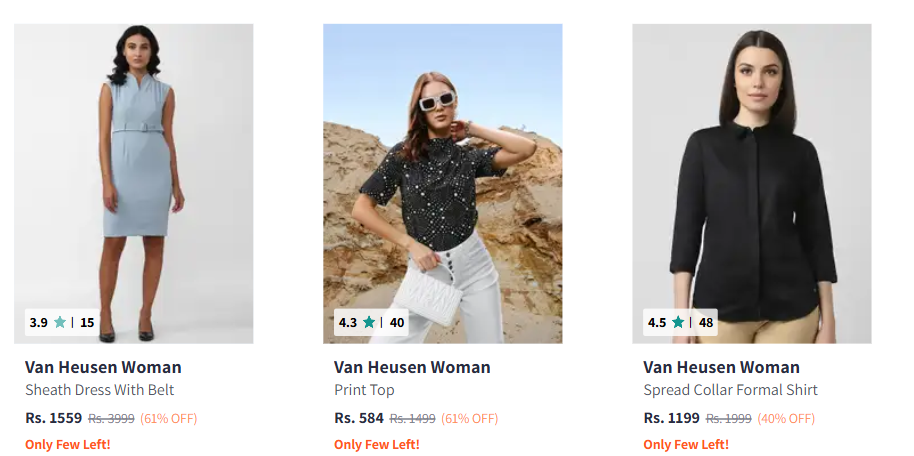The width and height of the screenshot is (914, 456).
Task: Click the star icon on Print Top rating
Action: (x=369, y=322)
